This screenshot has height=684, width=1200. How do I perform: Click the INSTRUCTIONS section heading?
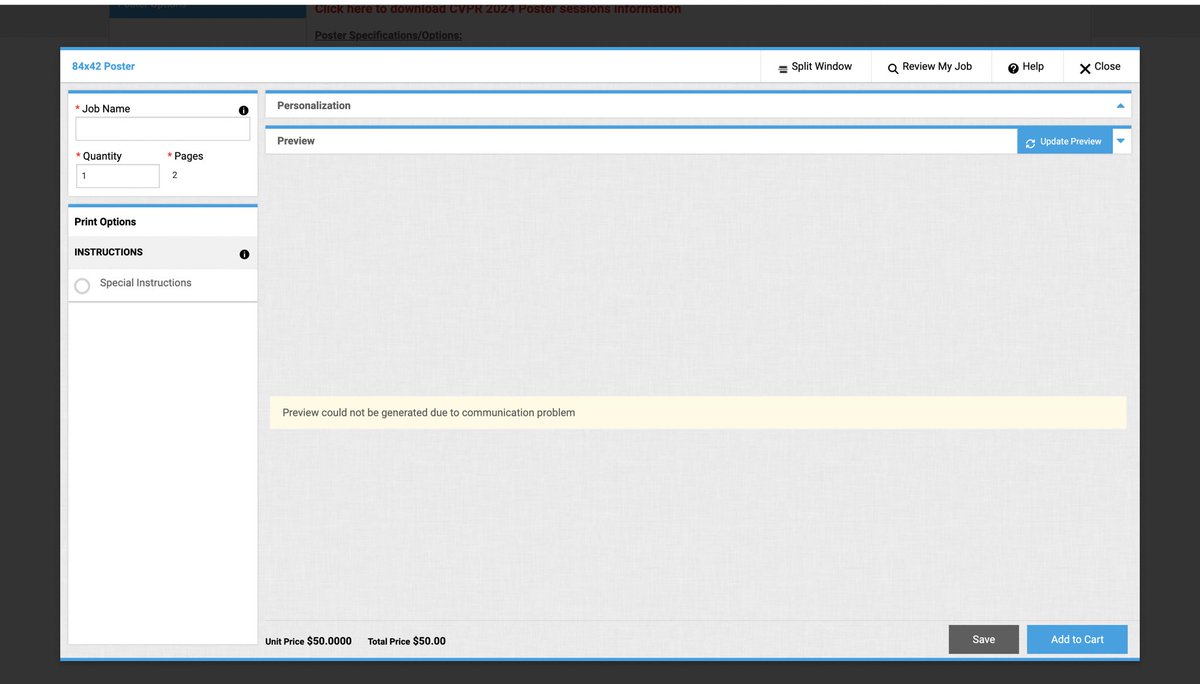[108, 252]
